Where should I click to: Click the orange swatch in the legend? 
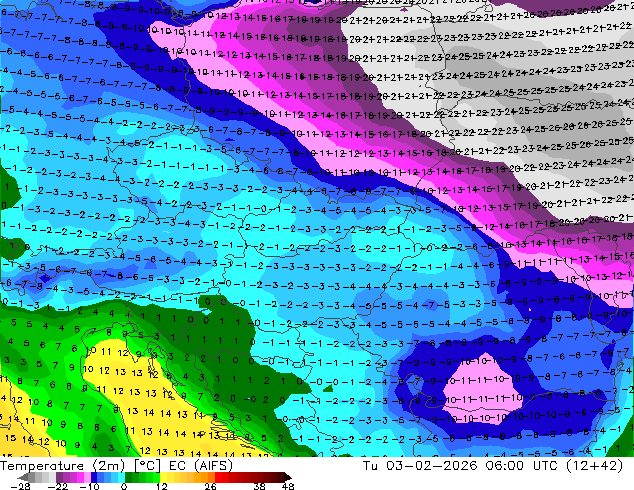pyautogui.click(x=205, y=477)
